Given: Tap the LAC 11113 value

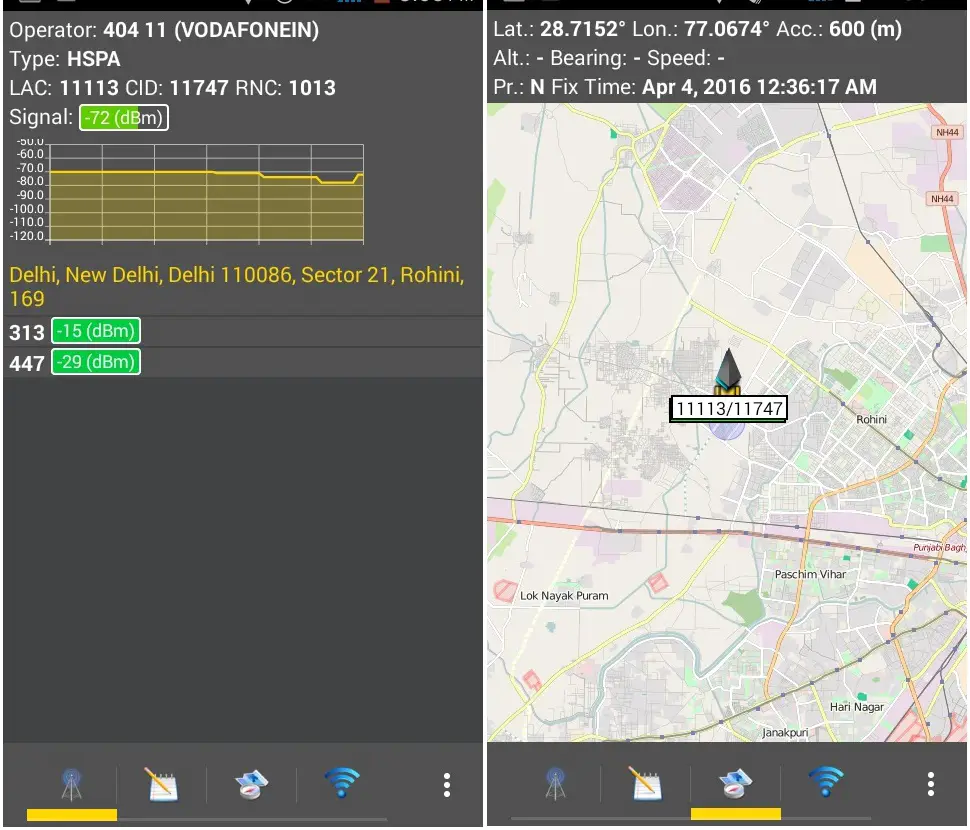Looking at the screenshot, I should click(89, 88).
